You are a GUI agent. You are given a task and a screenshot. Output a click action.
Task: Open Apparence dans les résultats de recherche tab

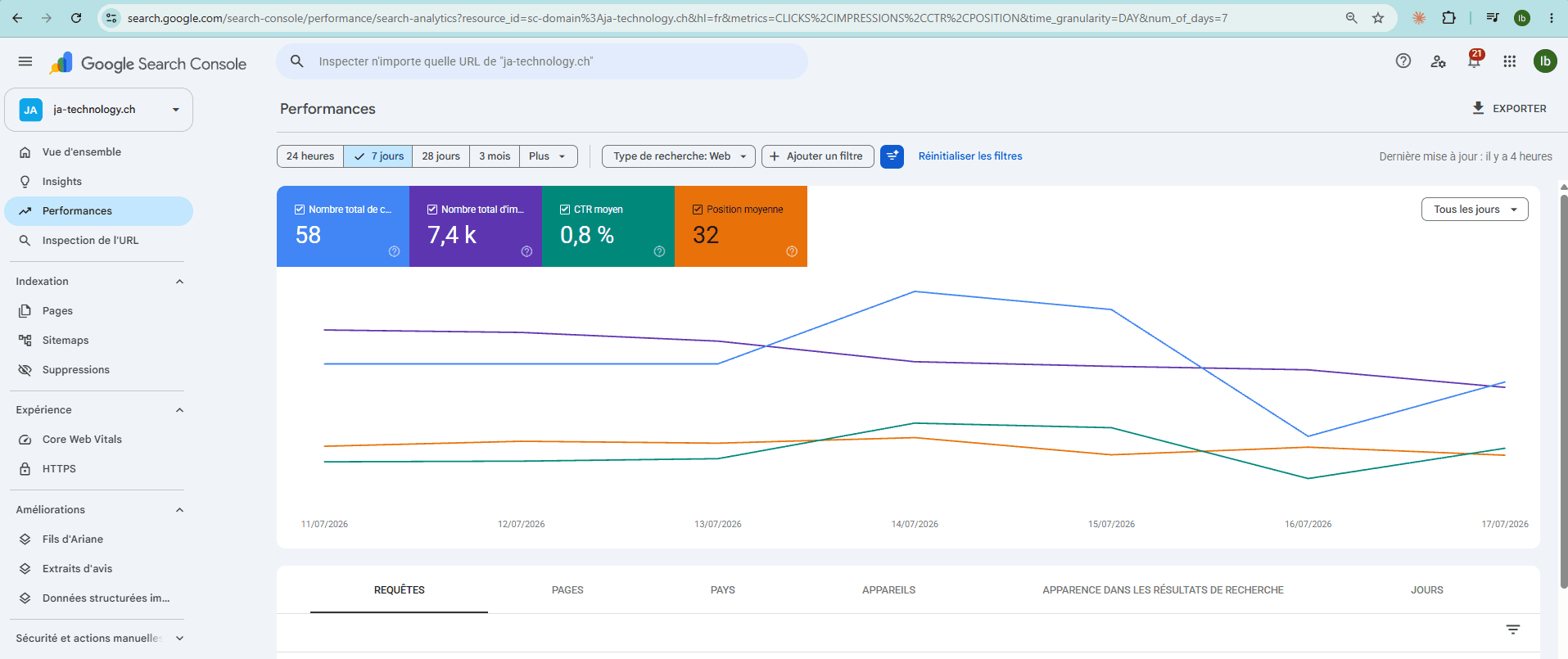click(x=1163, y=590)
